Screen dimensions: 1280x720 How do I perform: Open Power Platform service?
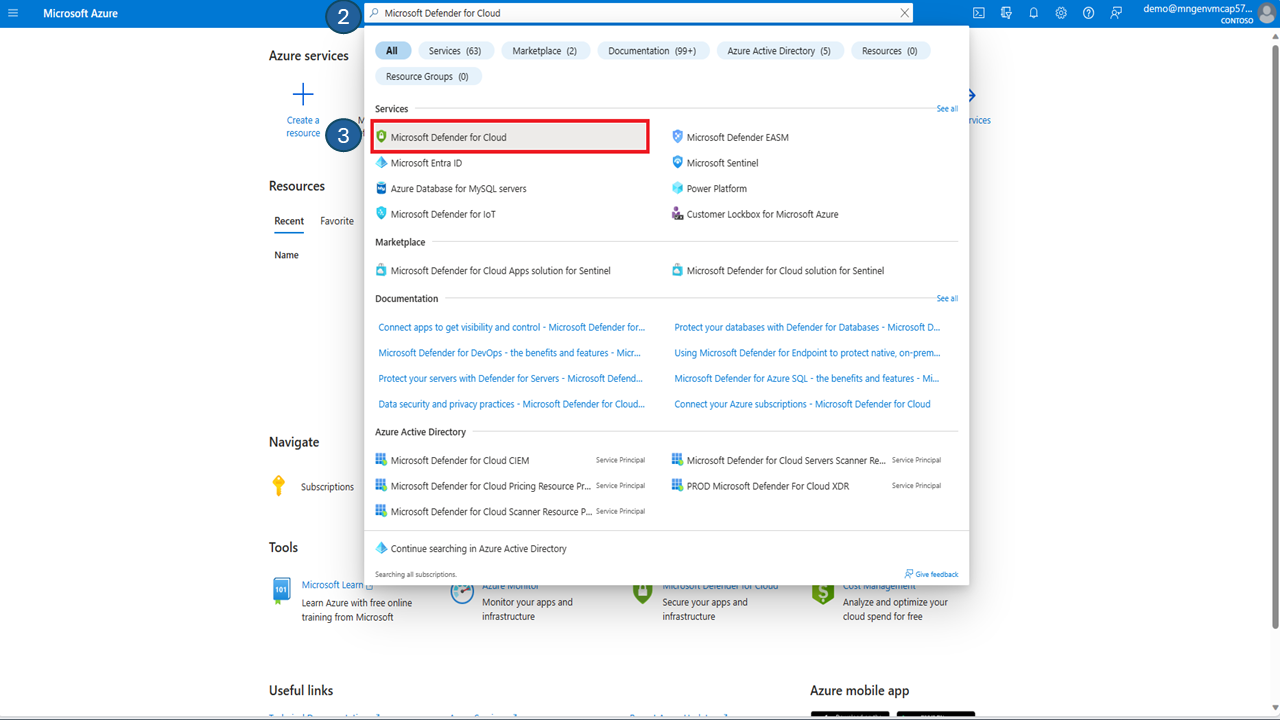pyautogui.click(x=716, y=189)
